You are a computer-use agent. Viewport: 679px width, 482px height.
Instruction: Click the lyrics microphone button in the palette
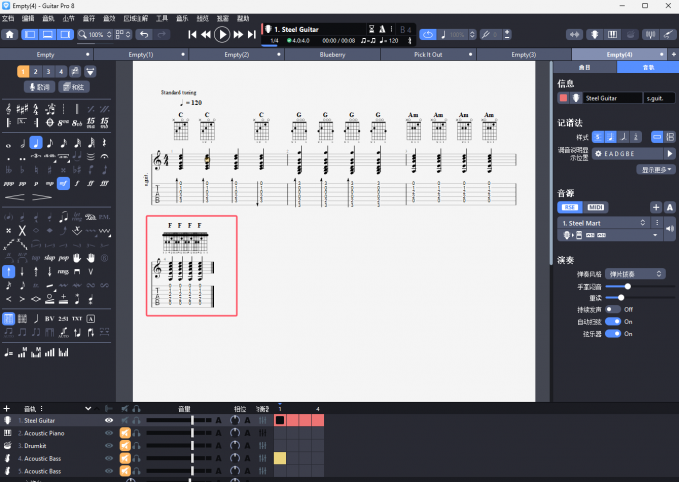pos(37,87)
